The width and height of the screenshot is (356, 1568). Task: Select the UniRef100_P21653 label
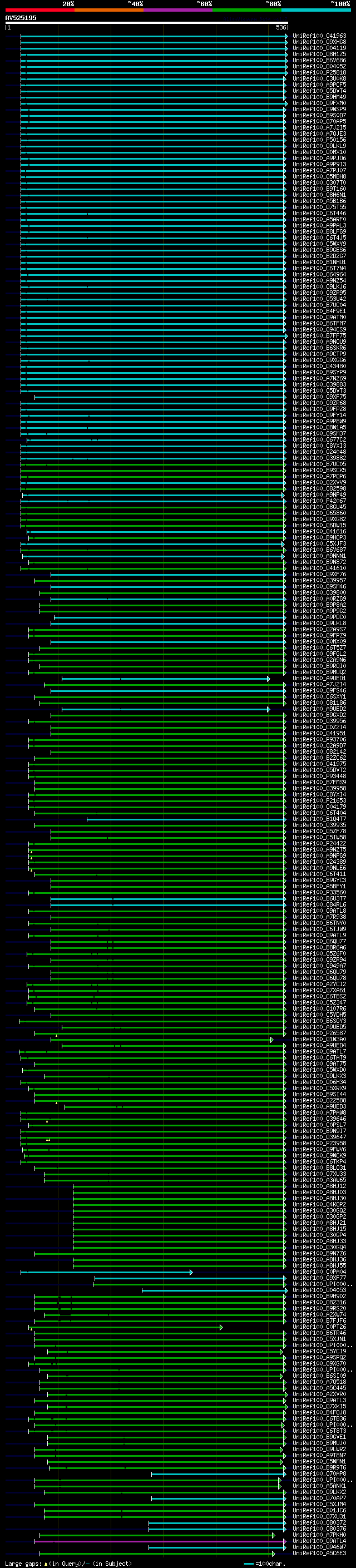pyautogui.click(x=319, y=801)
